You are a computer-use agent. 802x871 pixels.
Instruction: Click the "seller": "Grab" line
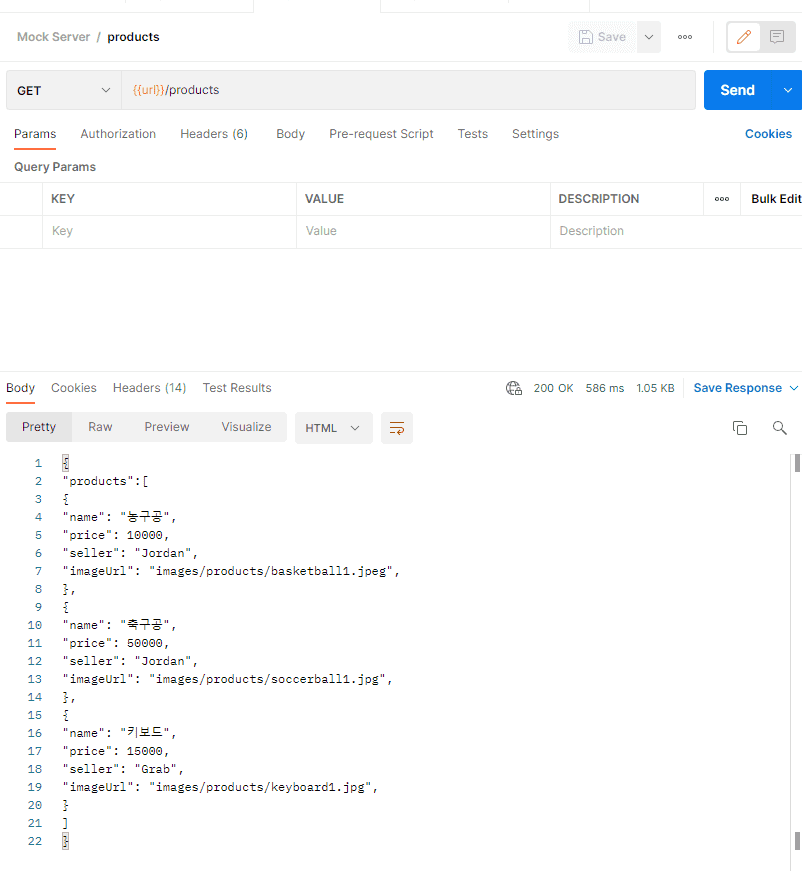pyautogui.click(x=123, y=769)
